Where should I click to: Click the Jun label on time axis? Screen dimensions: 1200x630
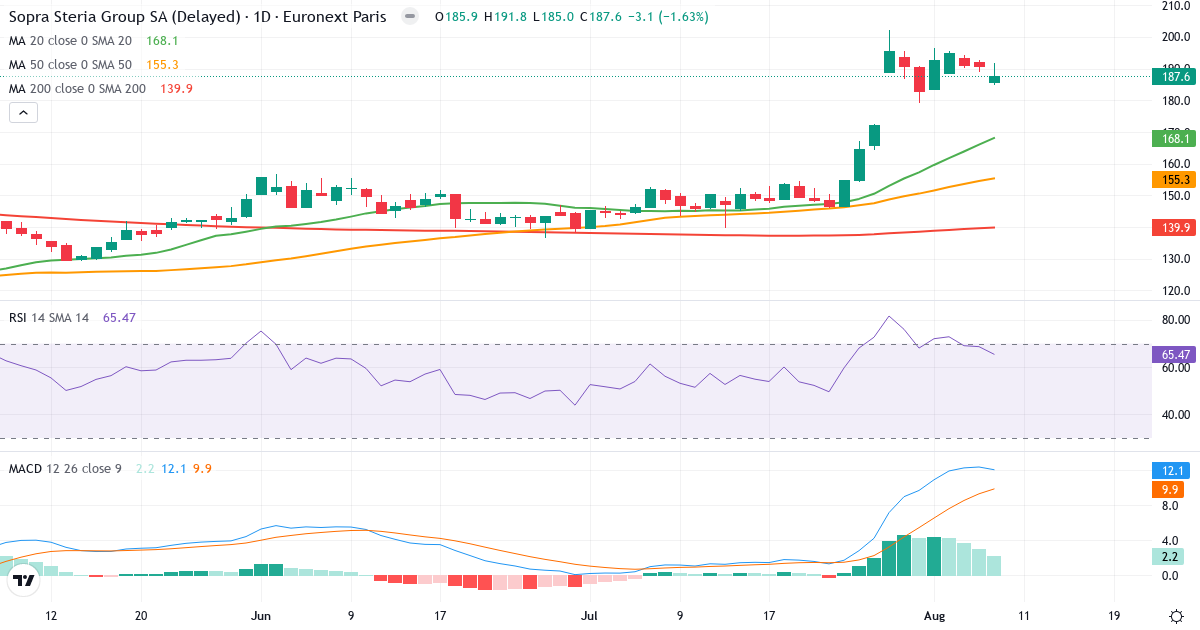tap(262, 616)
